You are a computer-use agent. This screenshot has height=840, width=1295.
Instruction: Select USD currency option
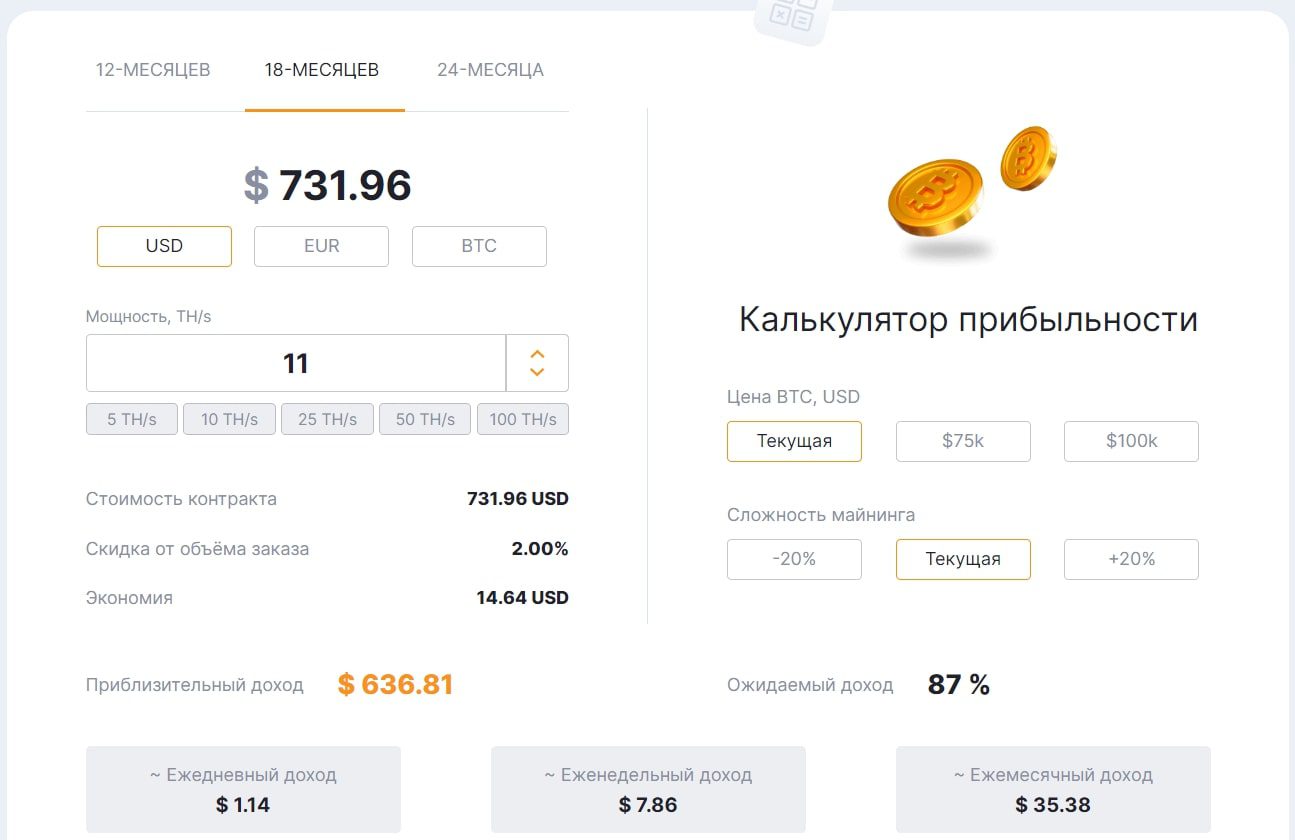click(164, 246)
